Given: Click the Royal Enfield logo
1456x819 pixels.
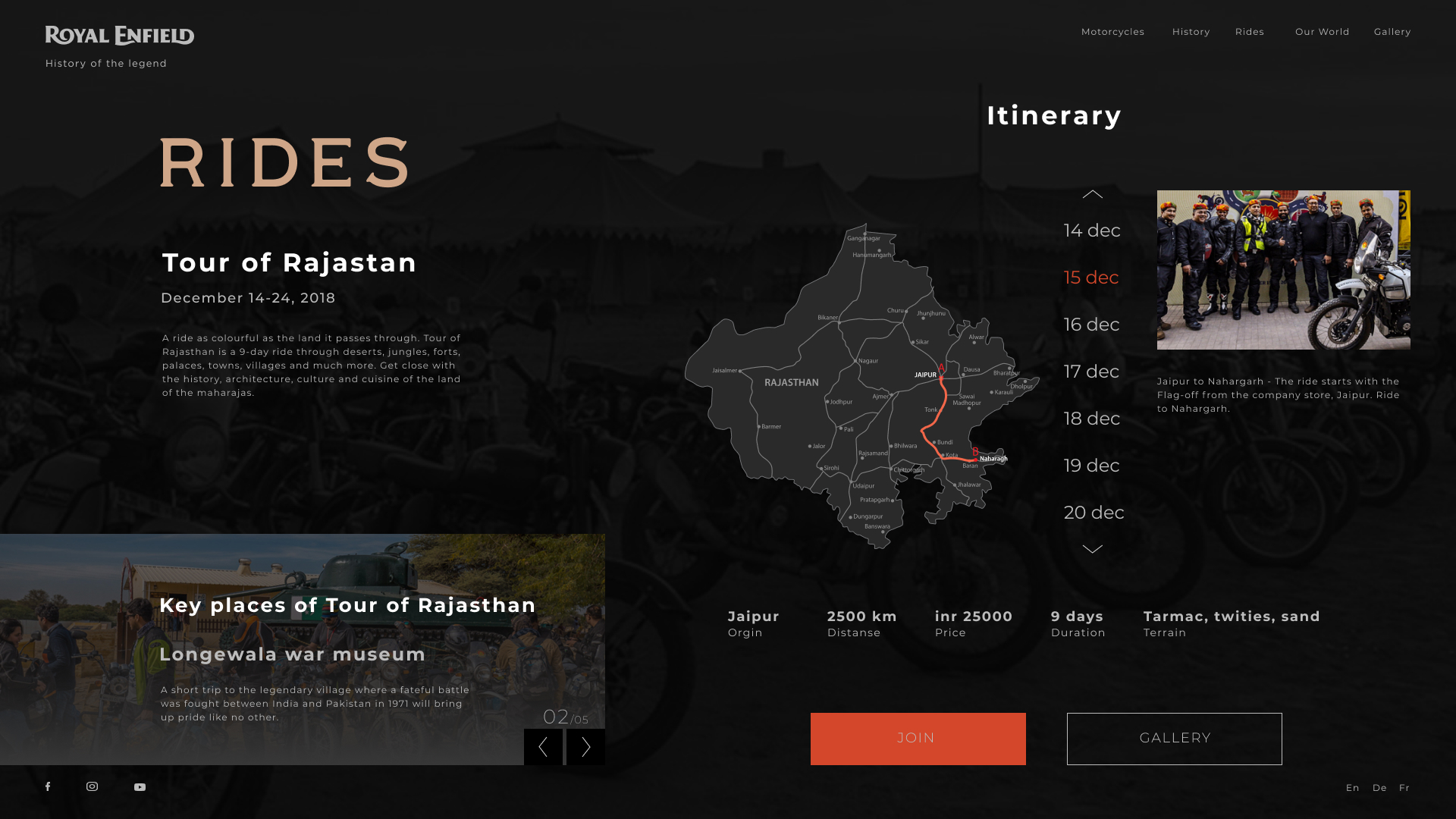Looking at the screenshot, I should [120, 36].
